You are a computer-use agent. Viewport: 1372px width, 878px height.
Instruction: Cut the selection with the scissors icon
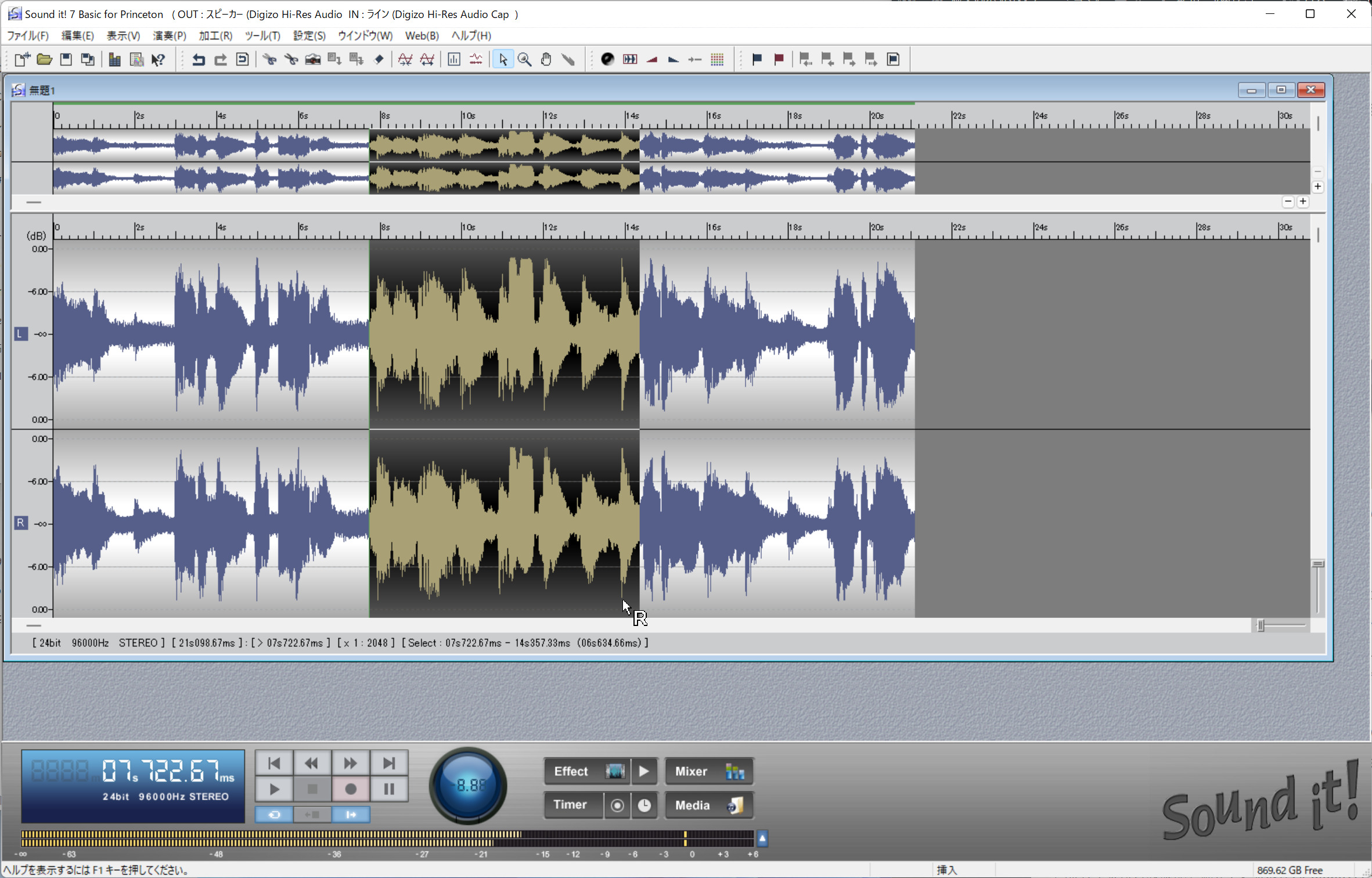click(269, 59)
